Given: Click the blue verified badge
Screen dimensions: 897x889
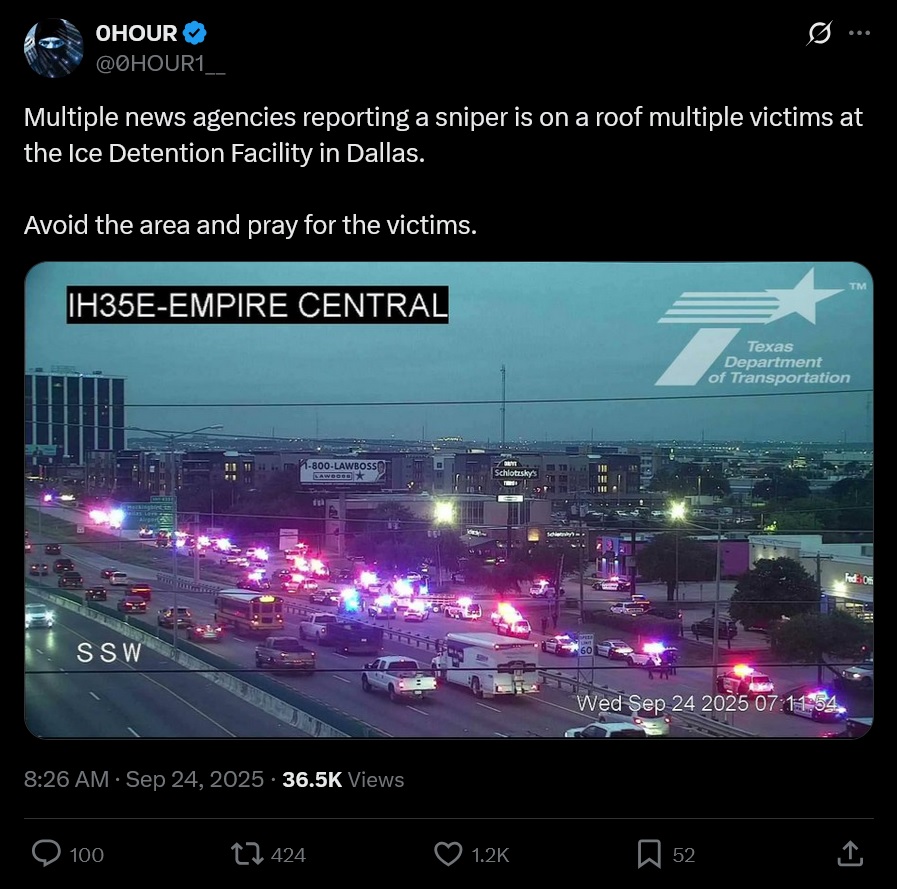Looking at the screenshot, I should pyautogui.click(x=195, y=33).
